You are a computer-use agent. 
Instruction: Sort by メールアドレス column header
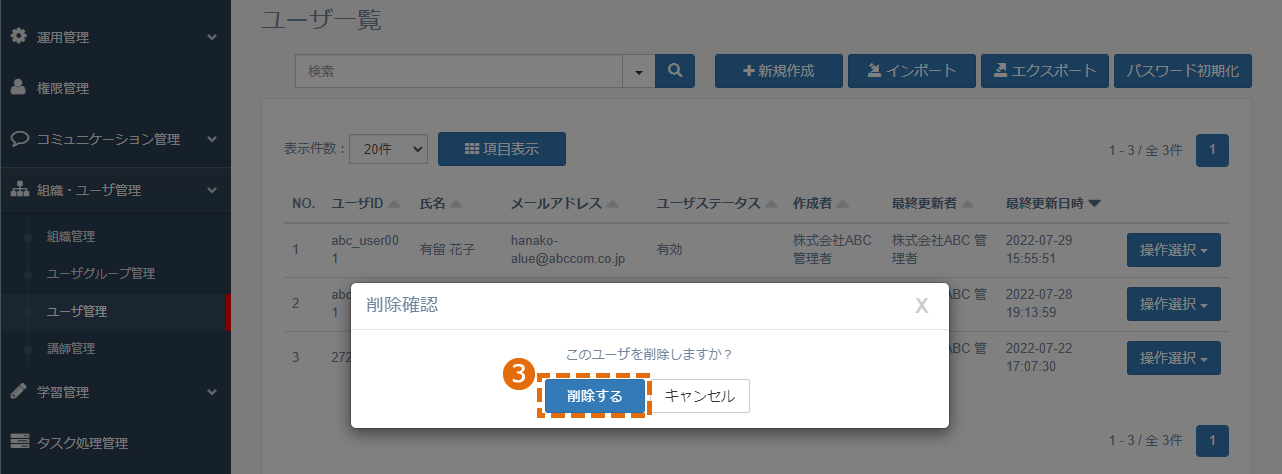pos(564,203)
